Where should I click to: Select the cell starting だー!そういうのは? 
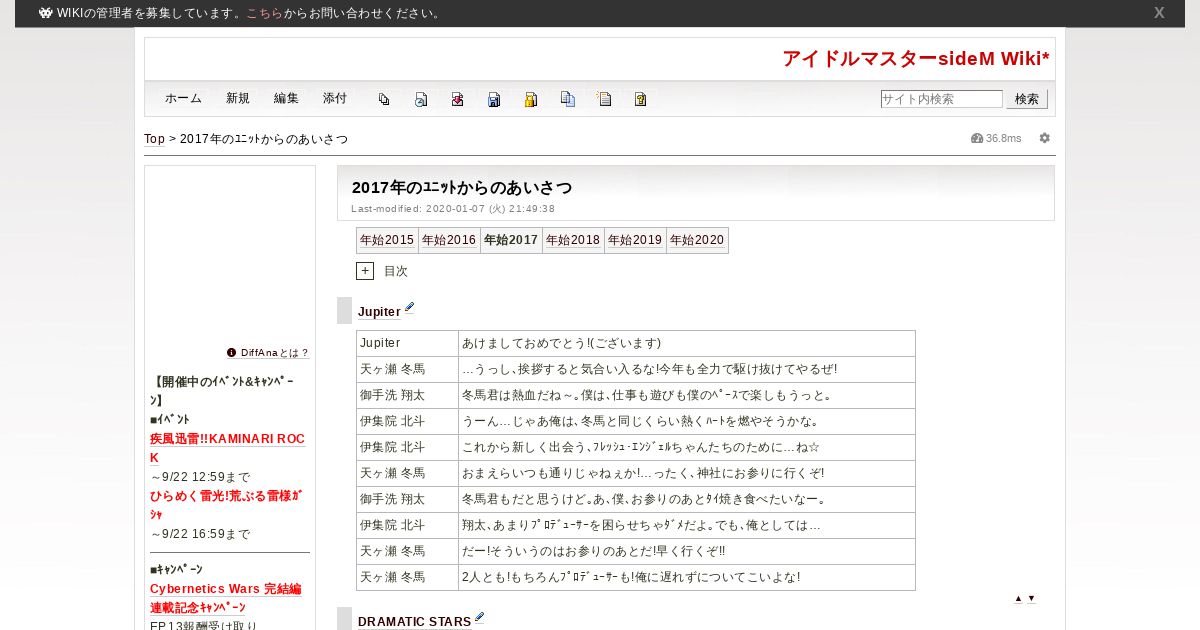(x=687, y=551)
